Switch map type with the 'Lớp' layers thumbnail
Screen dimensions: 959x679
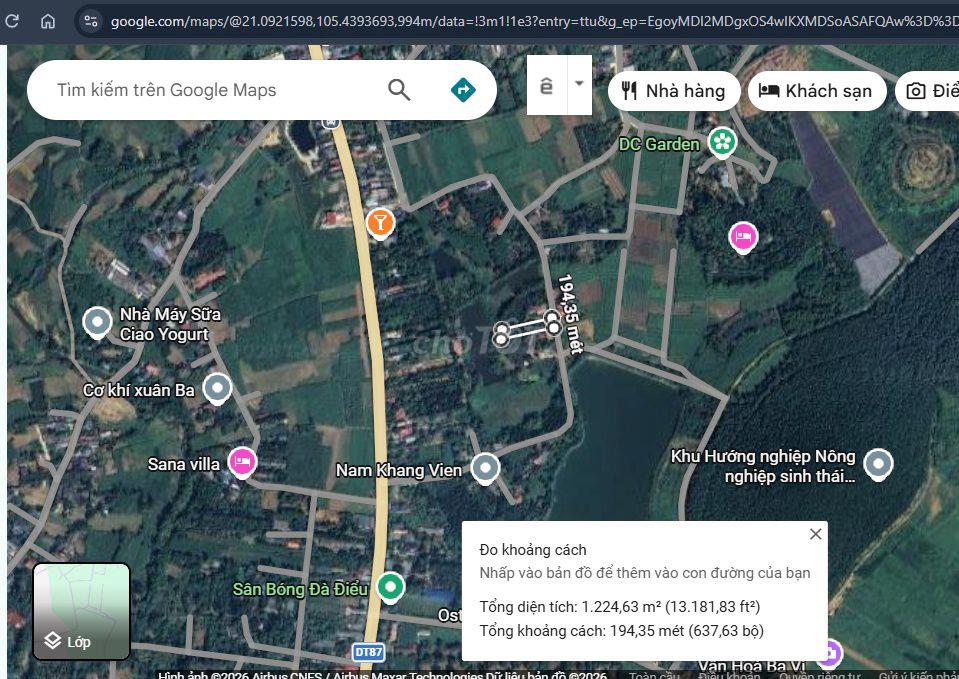coord(81,612)
